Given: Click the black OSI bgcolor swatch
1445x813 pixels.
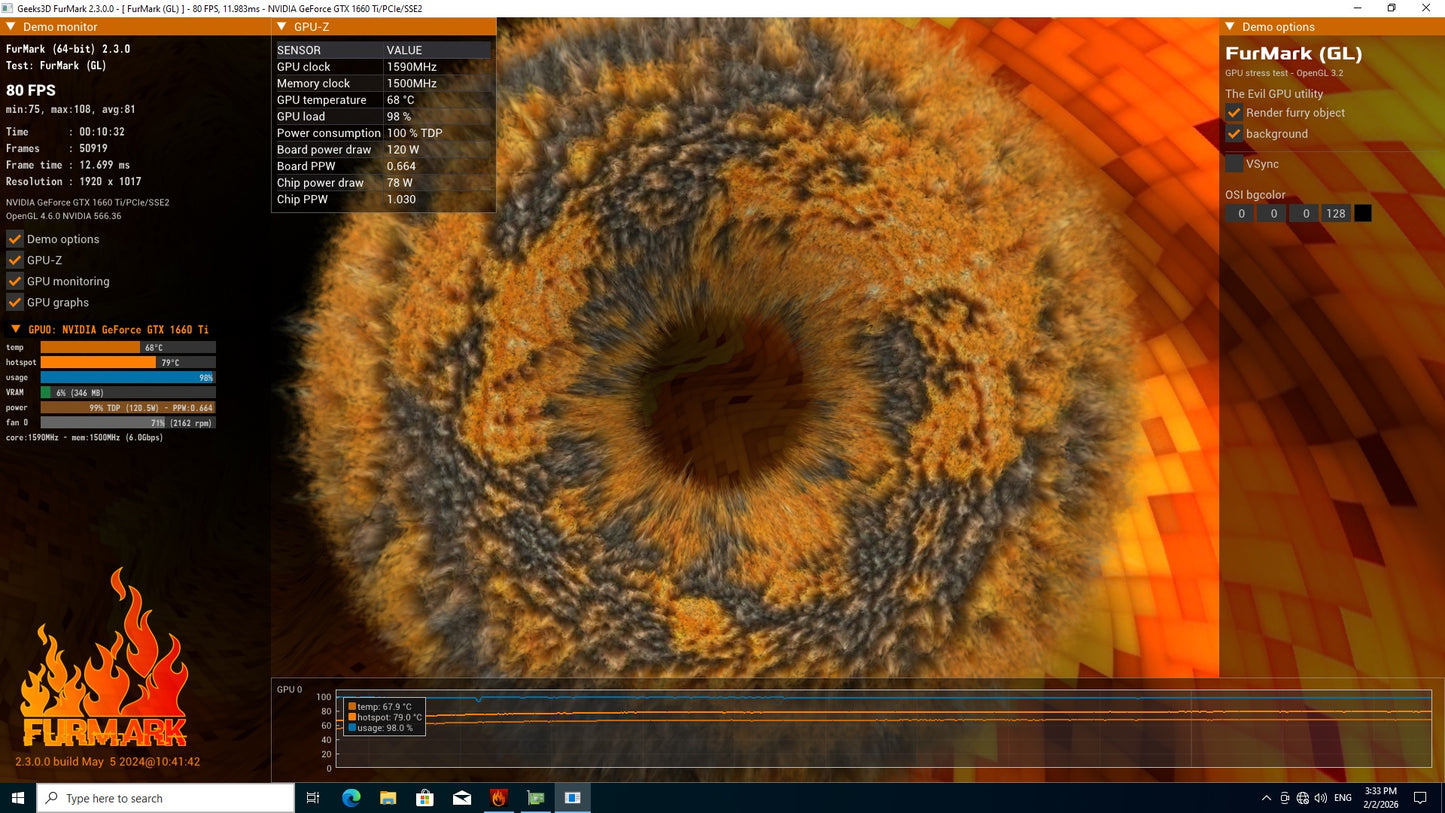Looking at the screenshot, I should pos(1362,213).
